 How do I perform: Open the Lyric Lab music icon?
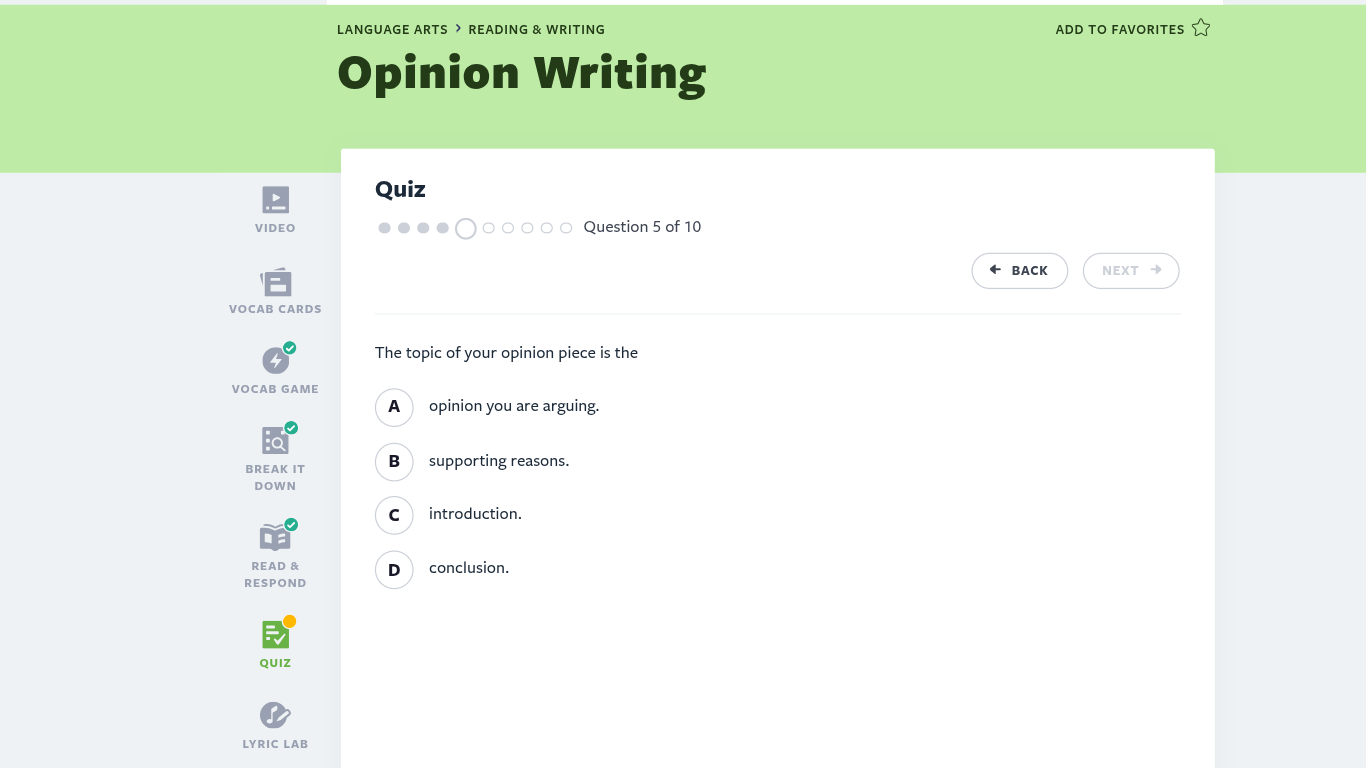pyautogui.click(x=275, y=715)
